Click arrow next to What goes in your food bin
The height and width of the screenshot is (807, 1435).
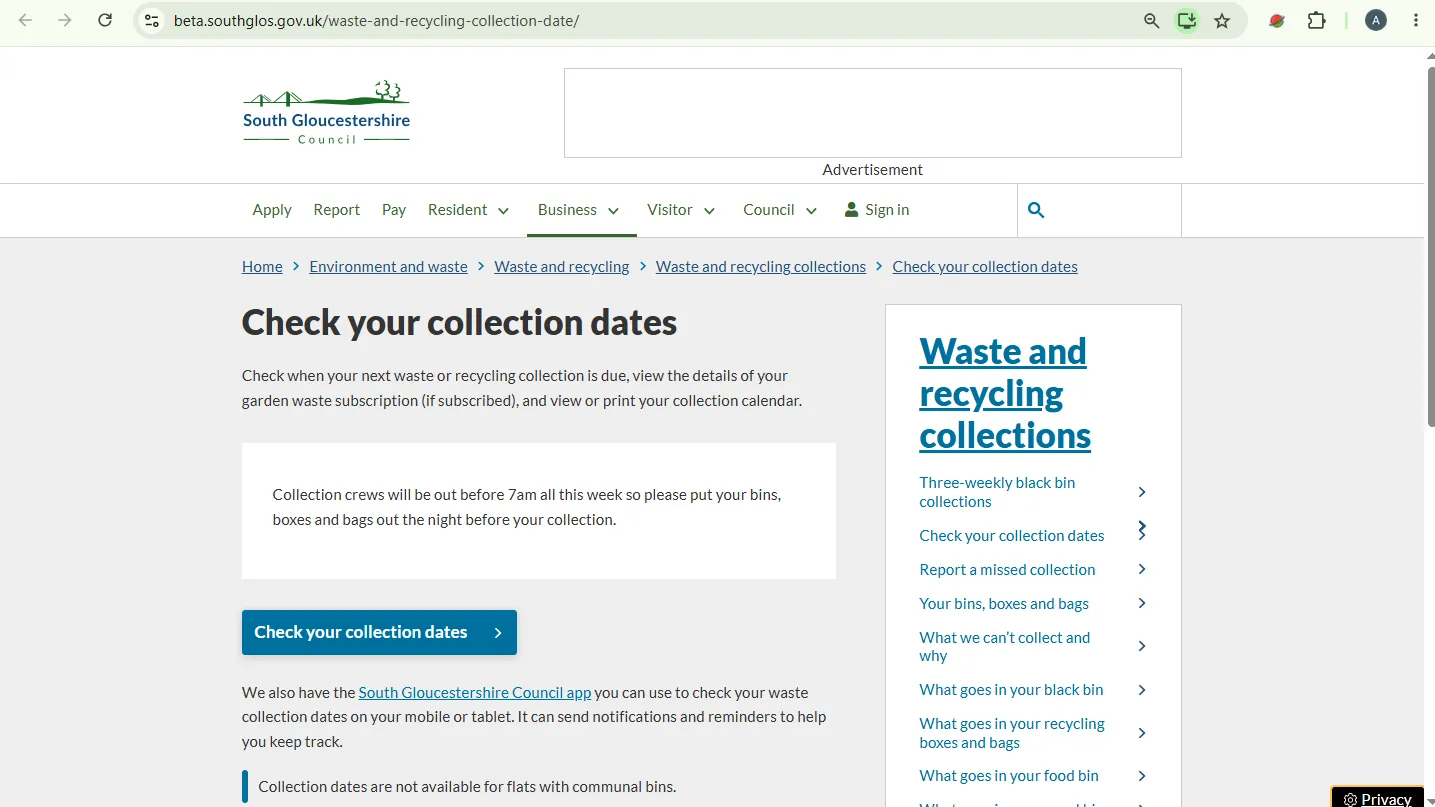point(1142,776)
